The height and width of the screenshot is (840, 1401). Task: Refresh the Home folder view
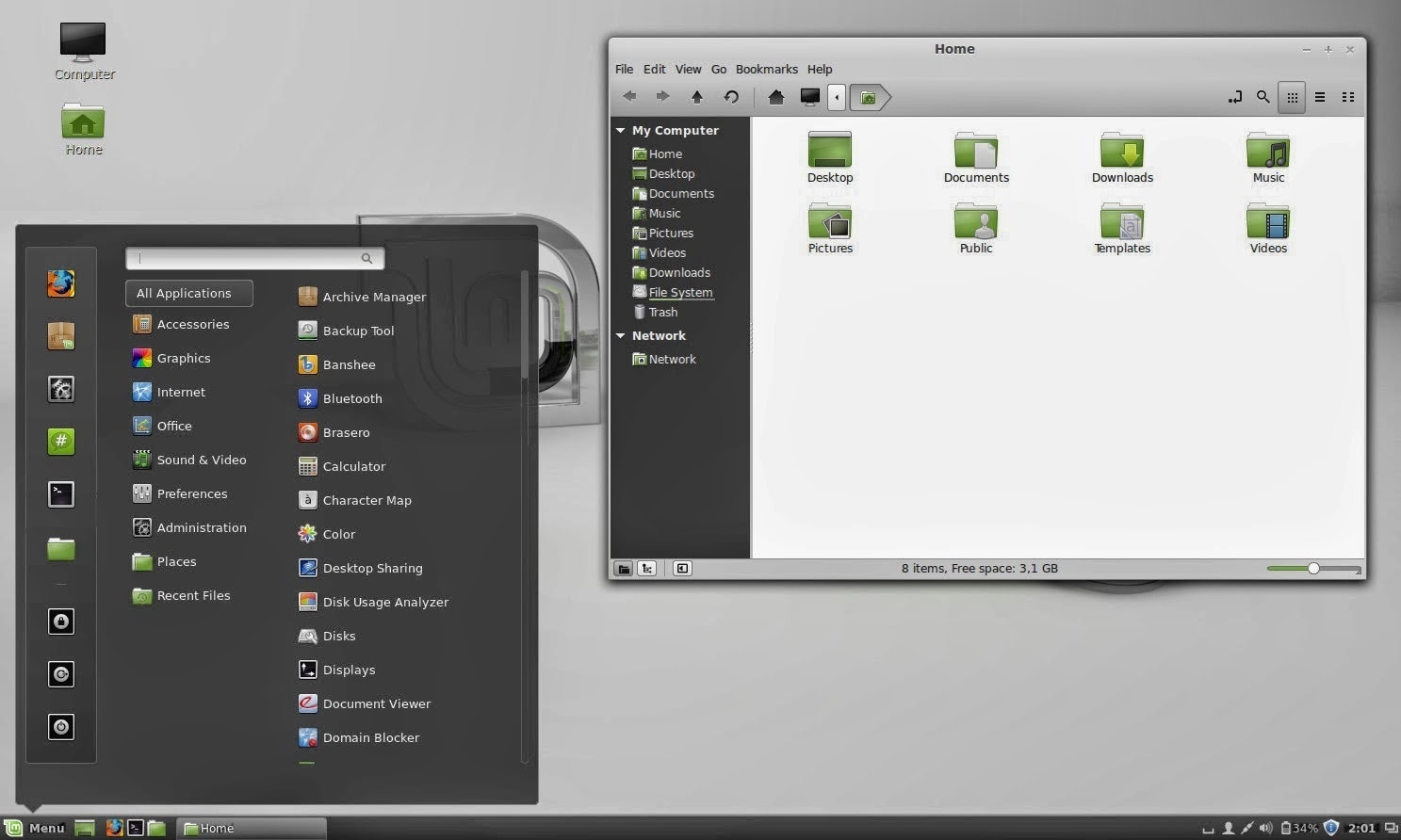[x=732, y=96]
